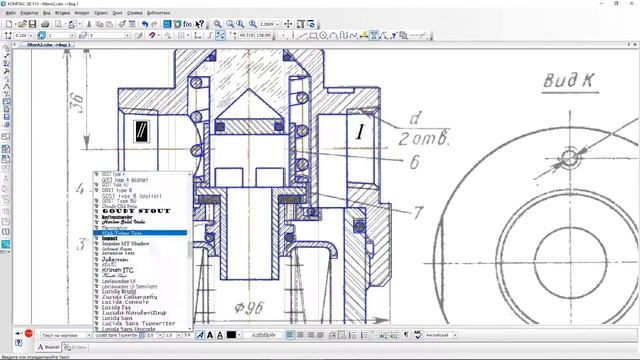
Task: Open the Библиотеки menu
Action: tap(158, 13)
